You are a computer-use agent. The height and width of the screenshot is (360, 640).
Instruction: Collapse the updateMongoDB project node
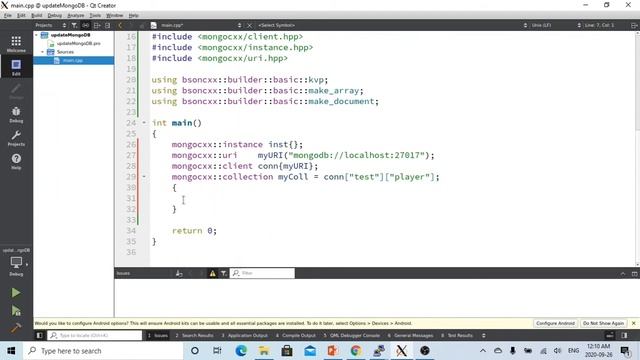point(36,35)
